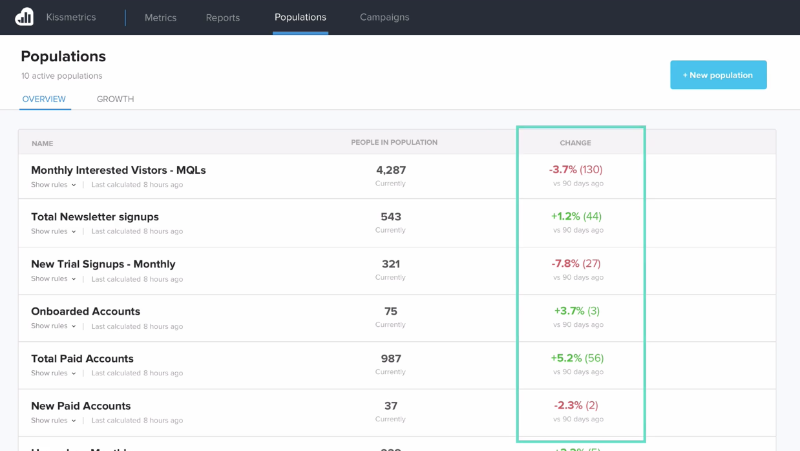Go to the Campaigns section
Screen dimensions: 800x451
pyautogui.click(x=384, y=17)
